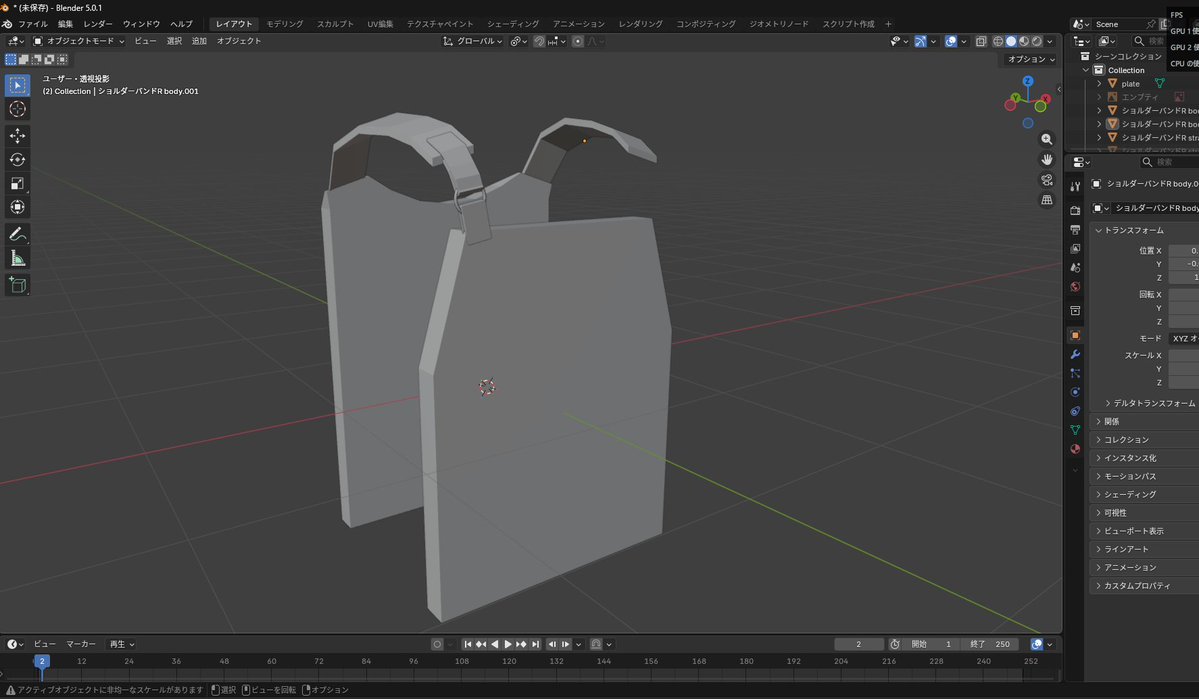
Task: Click the play animation button
Action: [x=508, y=644]
